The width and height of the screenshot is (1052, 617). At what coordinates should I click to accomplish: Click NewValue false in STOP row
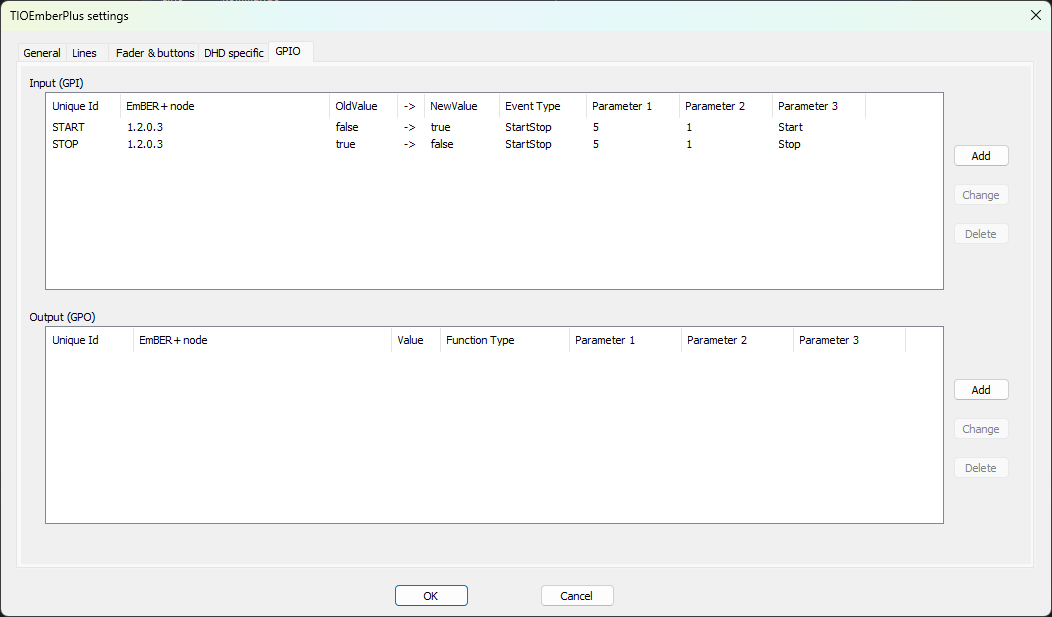tap(441, 144)
